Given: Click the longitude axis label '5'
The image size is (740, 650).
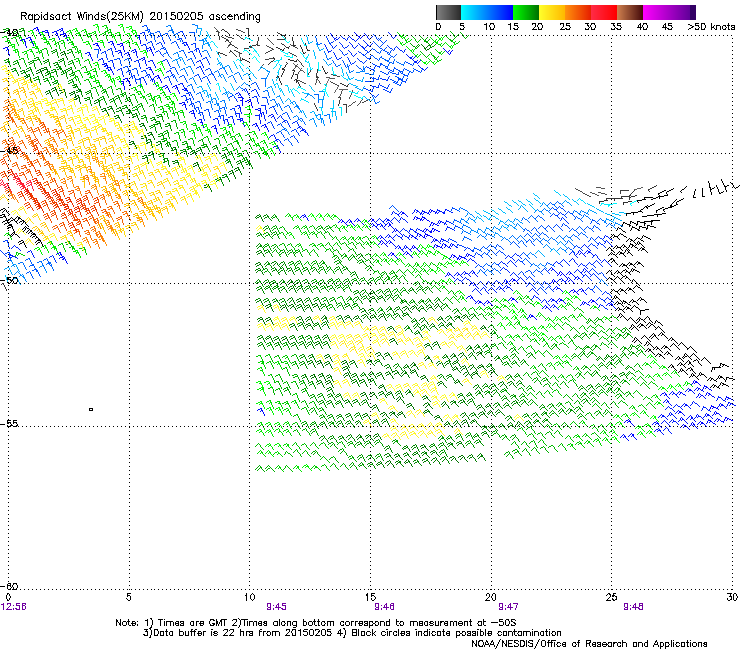Looking at the screenshot, I should click(x=129, y=597).
